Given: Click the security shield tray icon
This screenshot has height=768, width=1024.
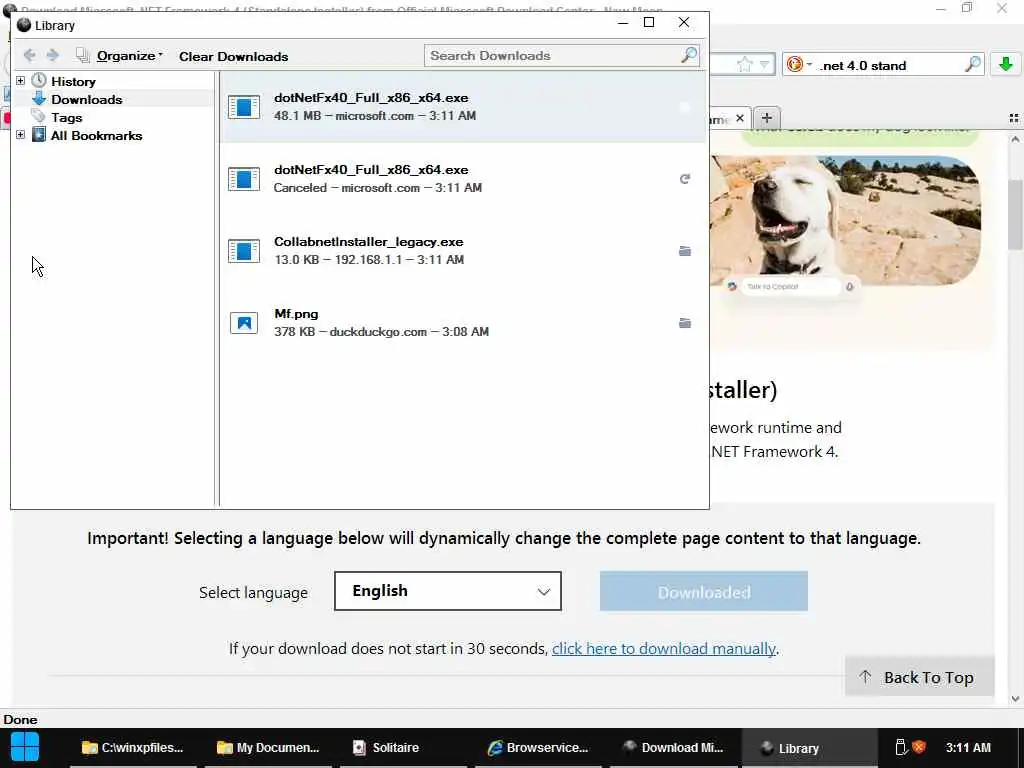Looking at the screenshot, I should (x=919, y=747).
